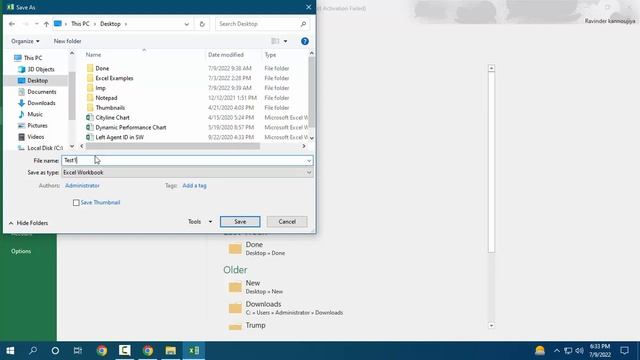640x360 pixels.
Task: Open the Help question mark icon
Action: pos(304,41)
